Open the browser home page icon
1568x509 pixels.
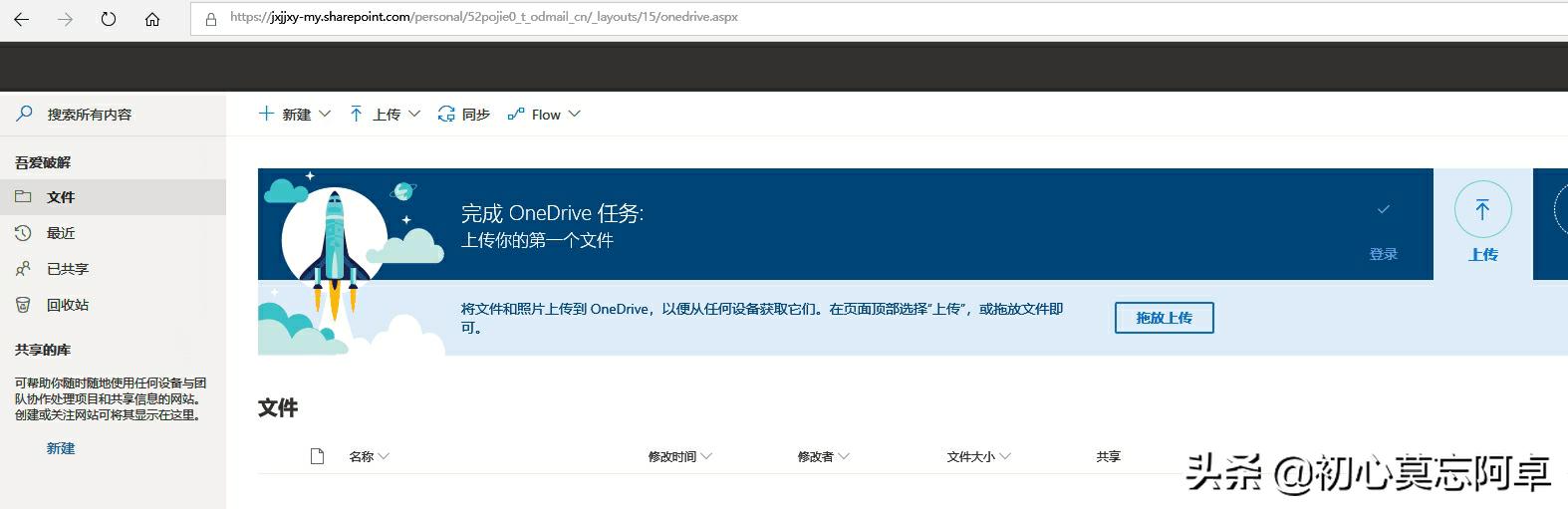[152, 19]
